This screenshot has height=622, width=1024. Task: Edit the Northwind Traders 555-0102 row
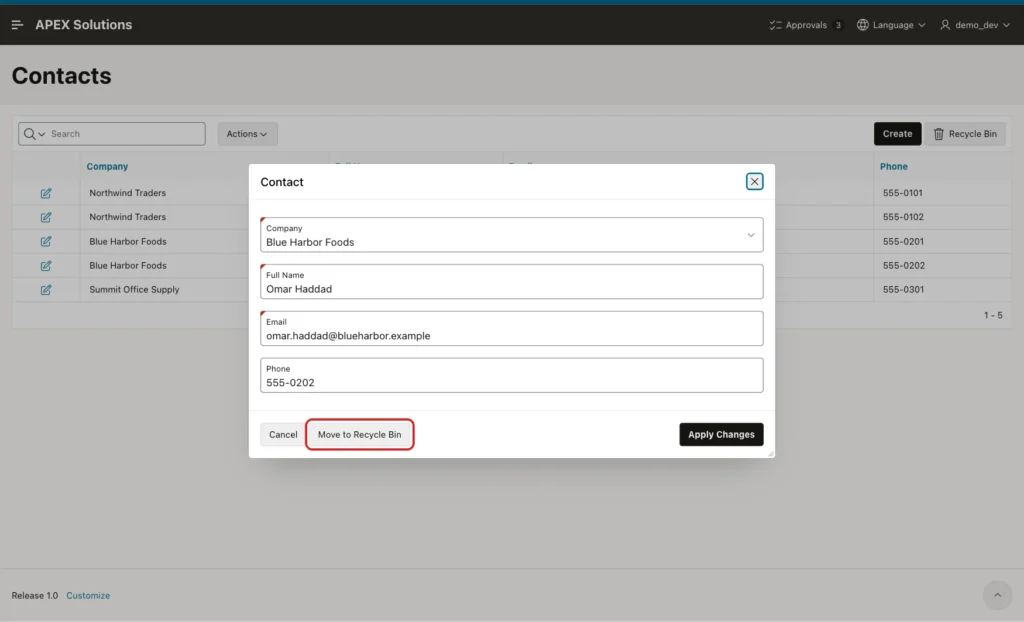(x=46, y=217)
